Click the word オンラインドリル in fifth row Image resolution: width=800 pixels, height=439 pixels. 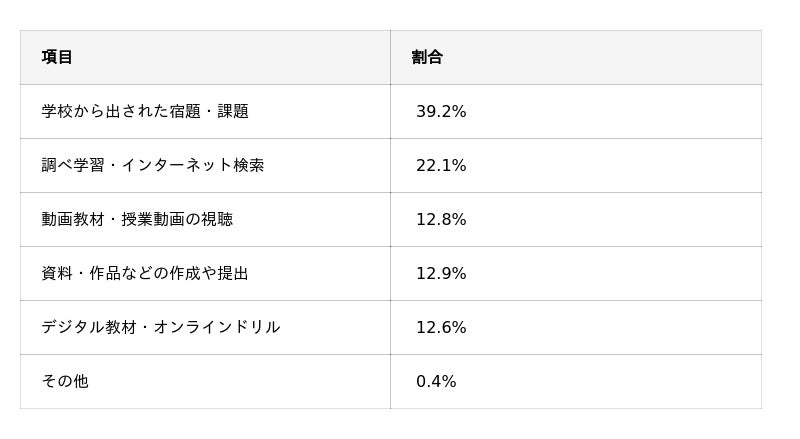pyautogui.click(x=217, y=327)
